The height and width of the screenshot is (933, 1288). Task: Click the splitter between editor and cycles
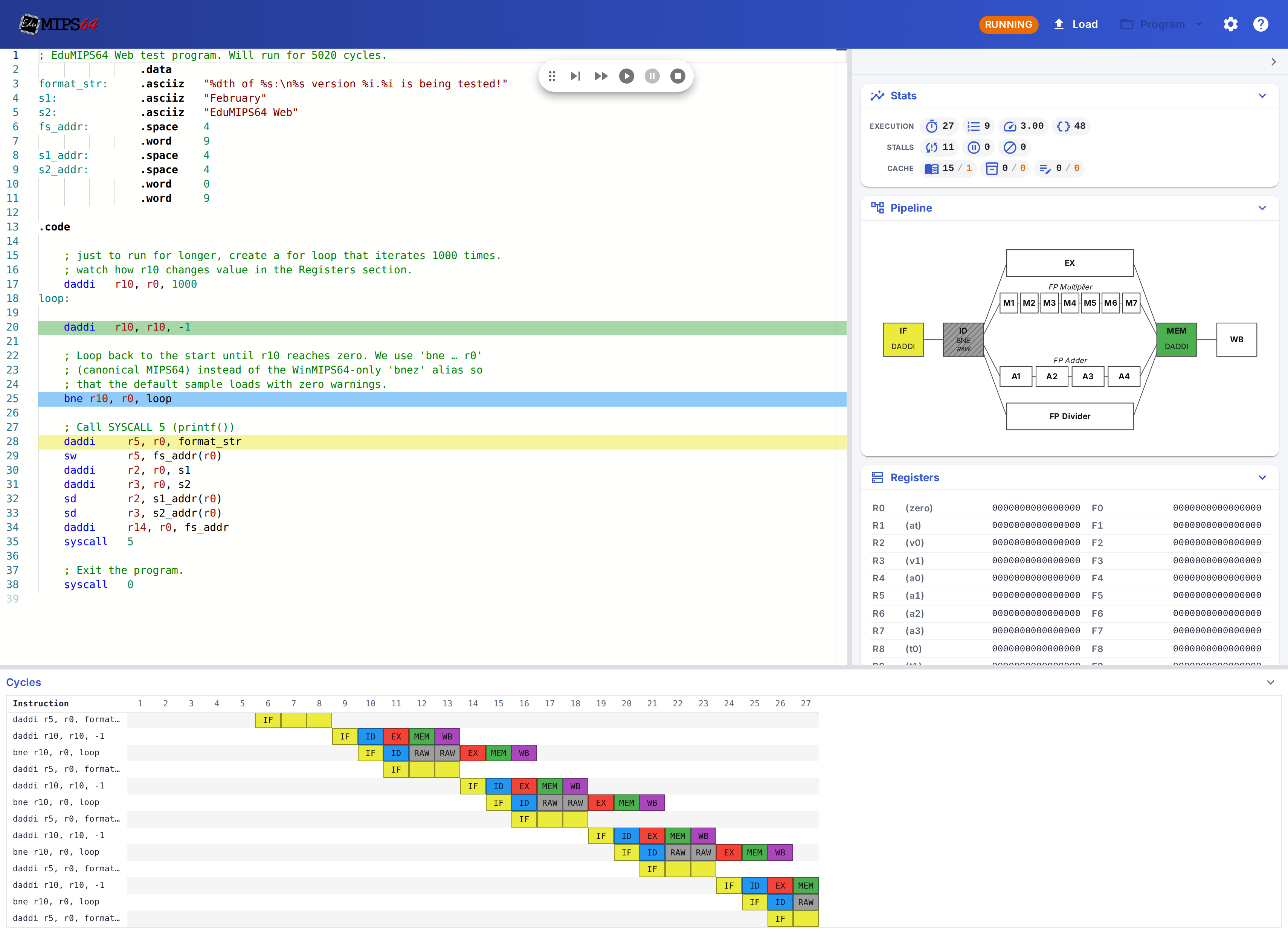point(644,667)
